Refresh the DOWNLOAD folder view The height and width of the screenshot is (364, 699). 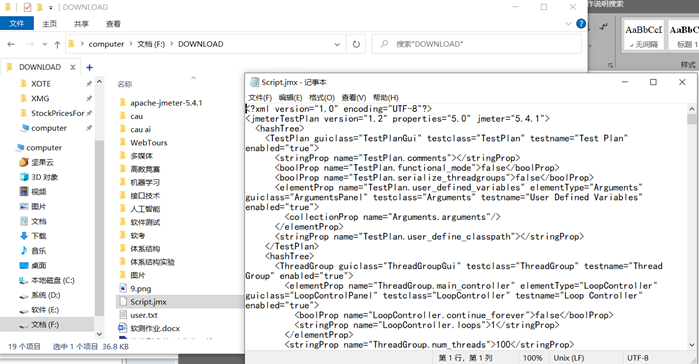356,44
